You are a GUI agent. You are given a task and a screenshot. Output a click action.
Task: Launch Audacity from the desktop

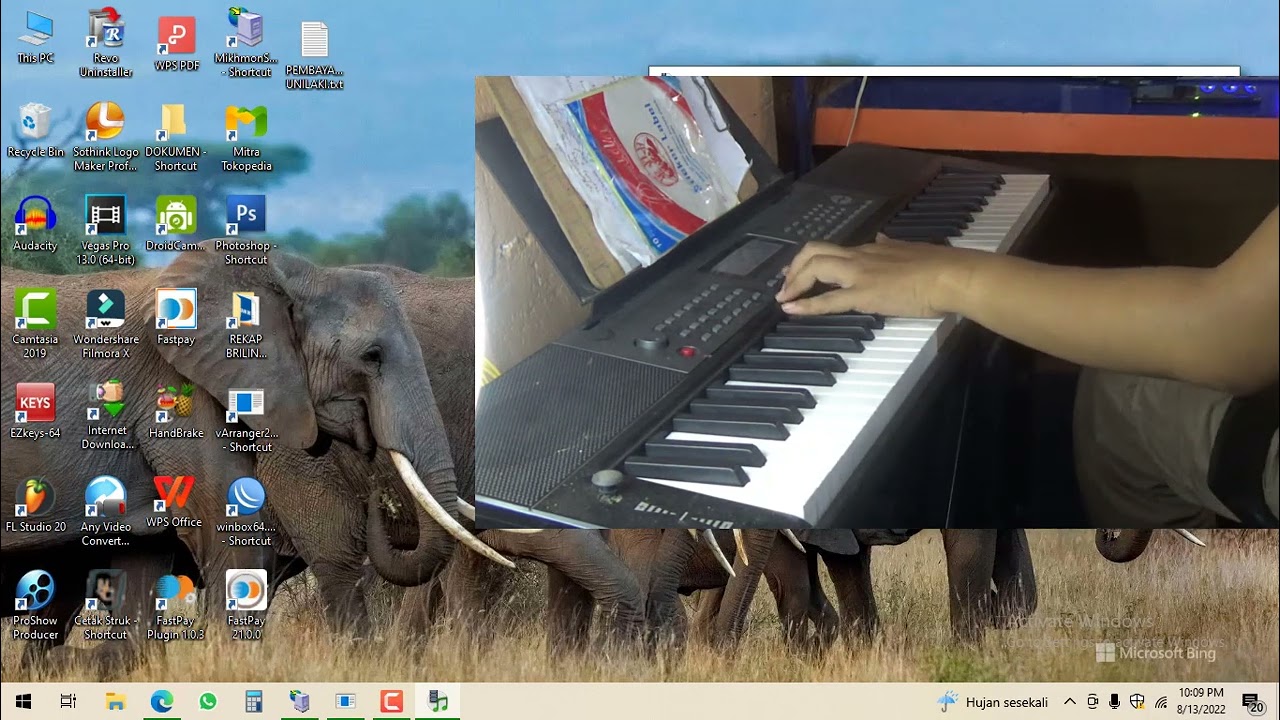coord(35,224)
